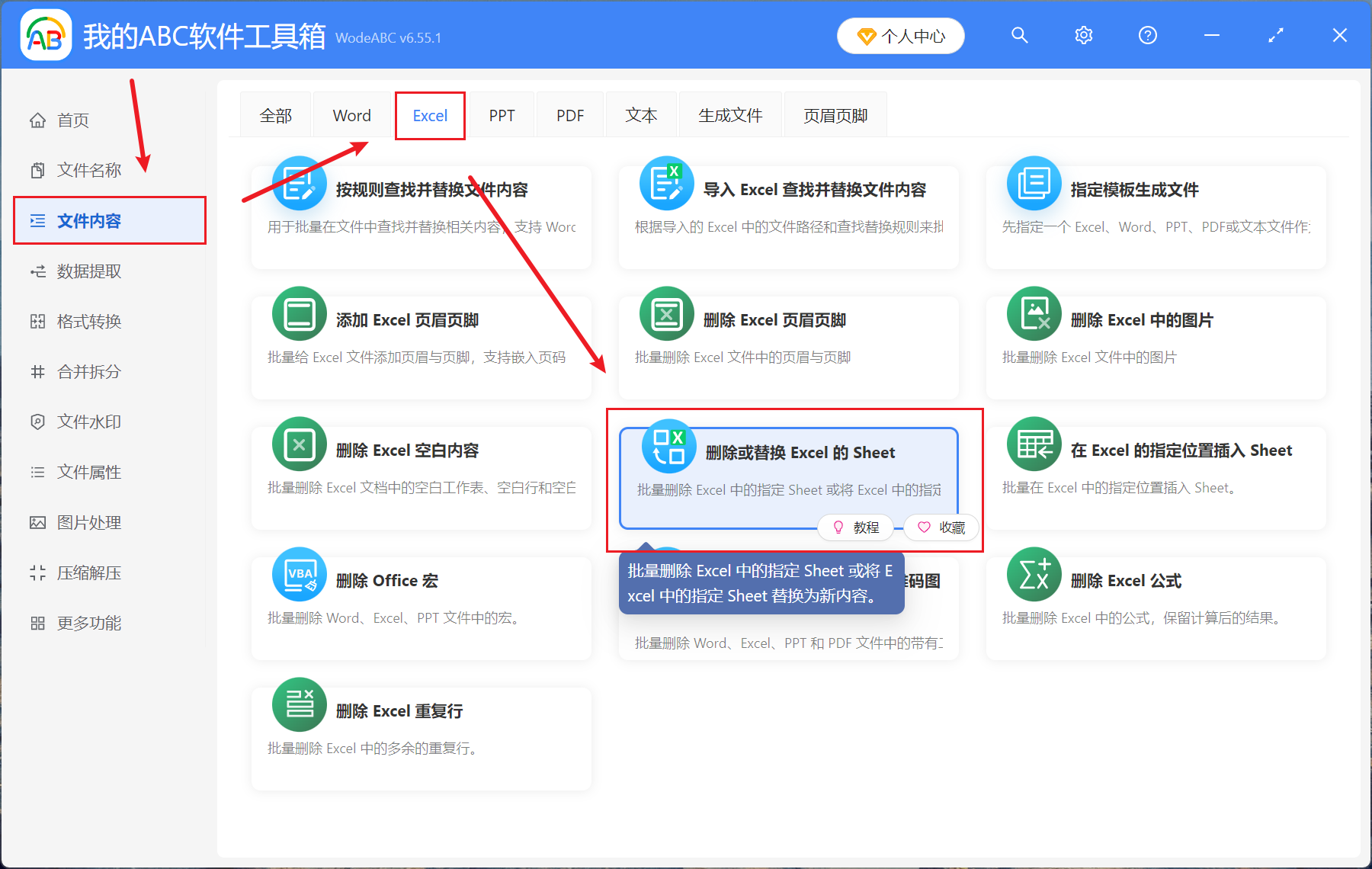Open settings via the gear icon
The height and width of the screenshot is (869, 1372).
1083,36
